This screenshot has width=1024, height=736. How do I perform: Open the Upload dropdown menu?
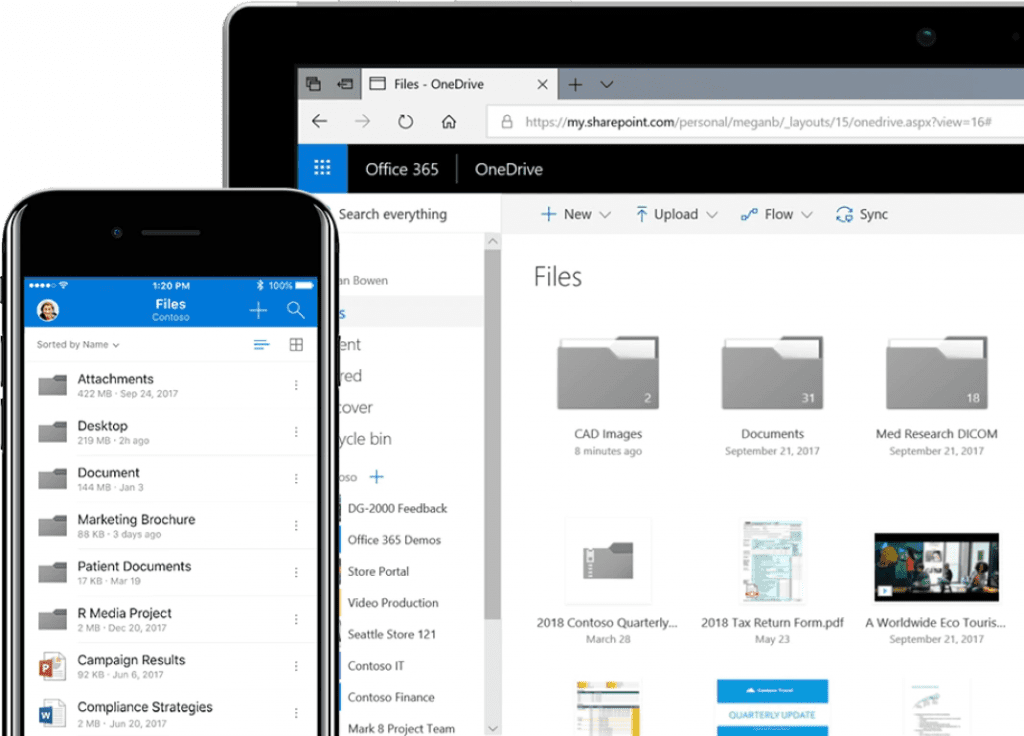click(x=677, y=214)
